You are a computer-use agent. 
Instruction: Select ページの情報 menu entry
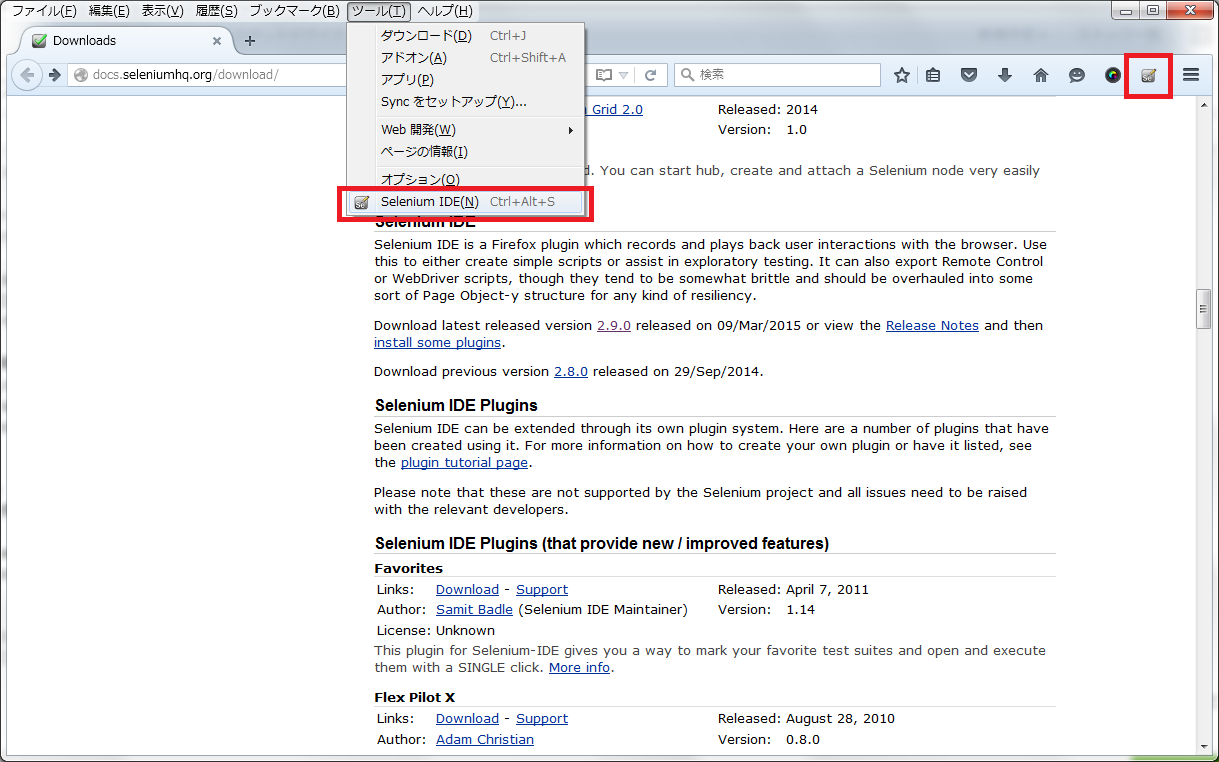465,152
